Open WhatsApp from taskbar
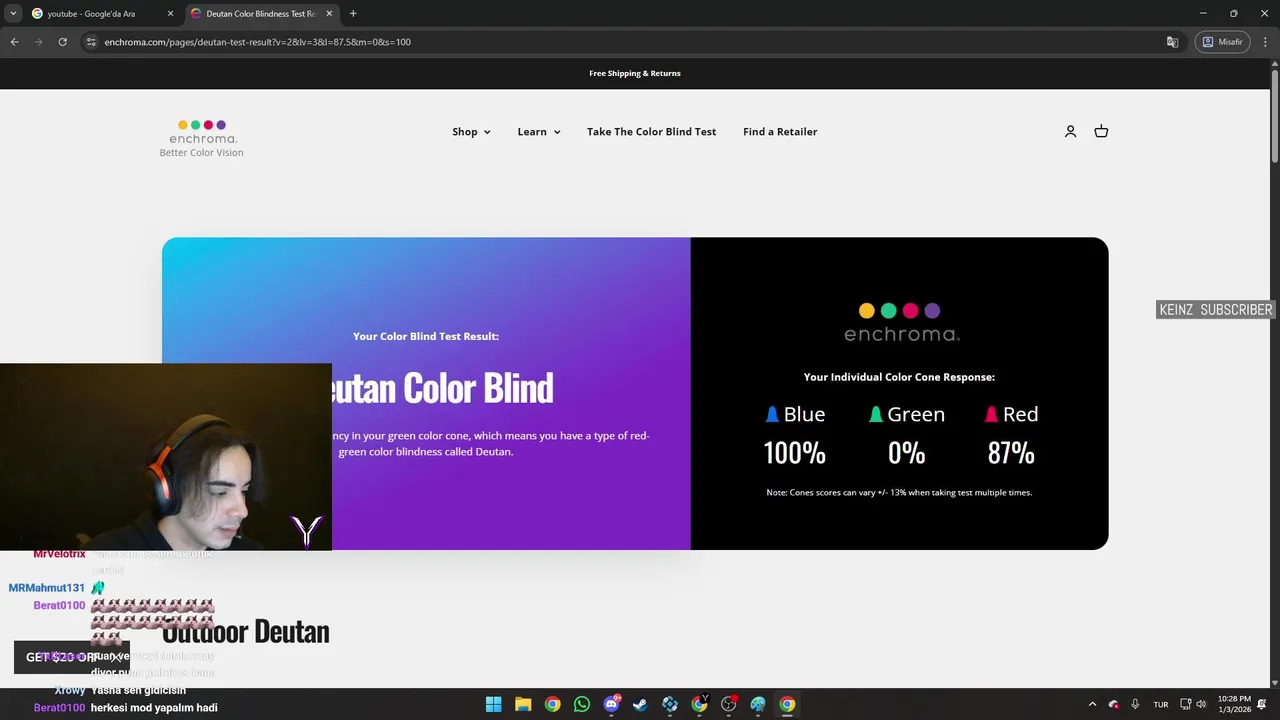Viewport: 1280px width, 720px height. pyautogui.click(x=582, y=704)
